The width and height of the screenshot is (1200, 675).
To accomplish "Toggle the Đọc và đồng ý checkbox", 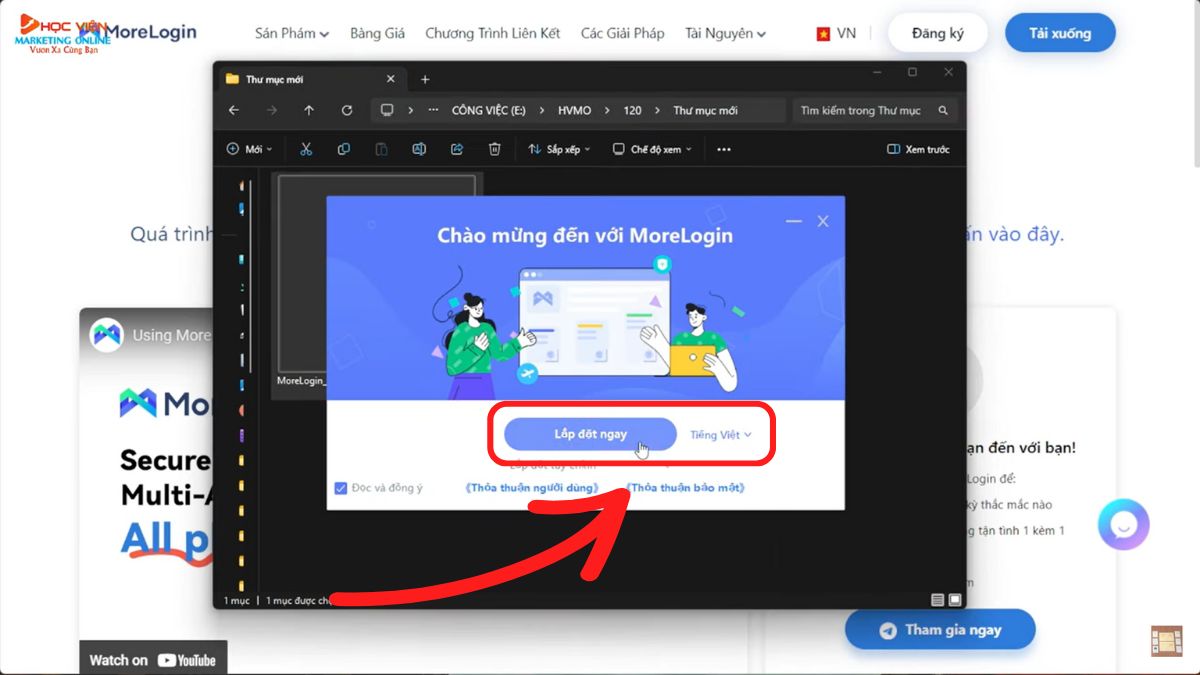I will (x=341, y=488).
